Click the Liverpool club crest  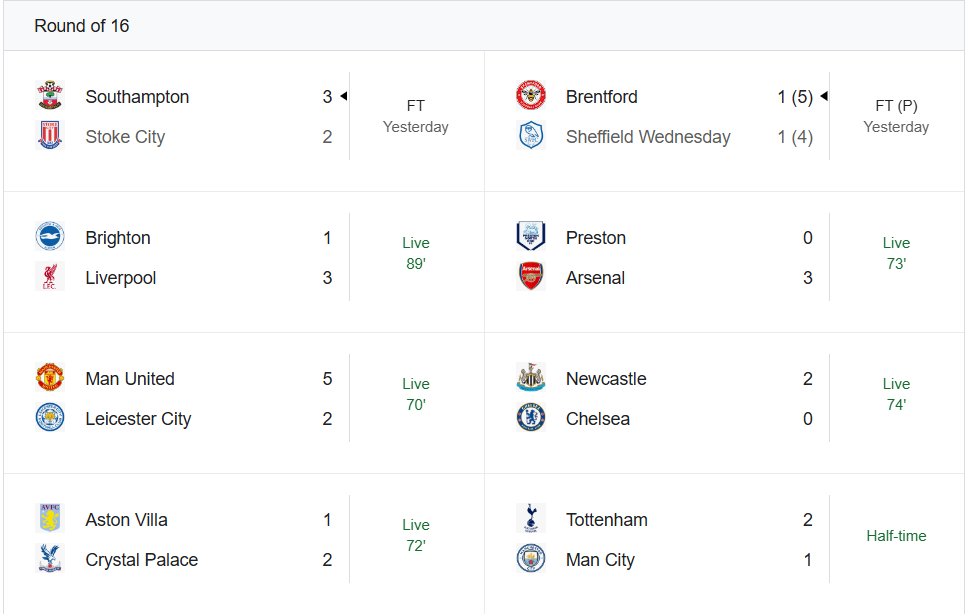(x=50, y=277)
